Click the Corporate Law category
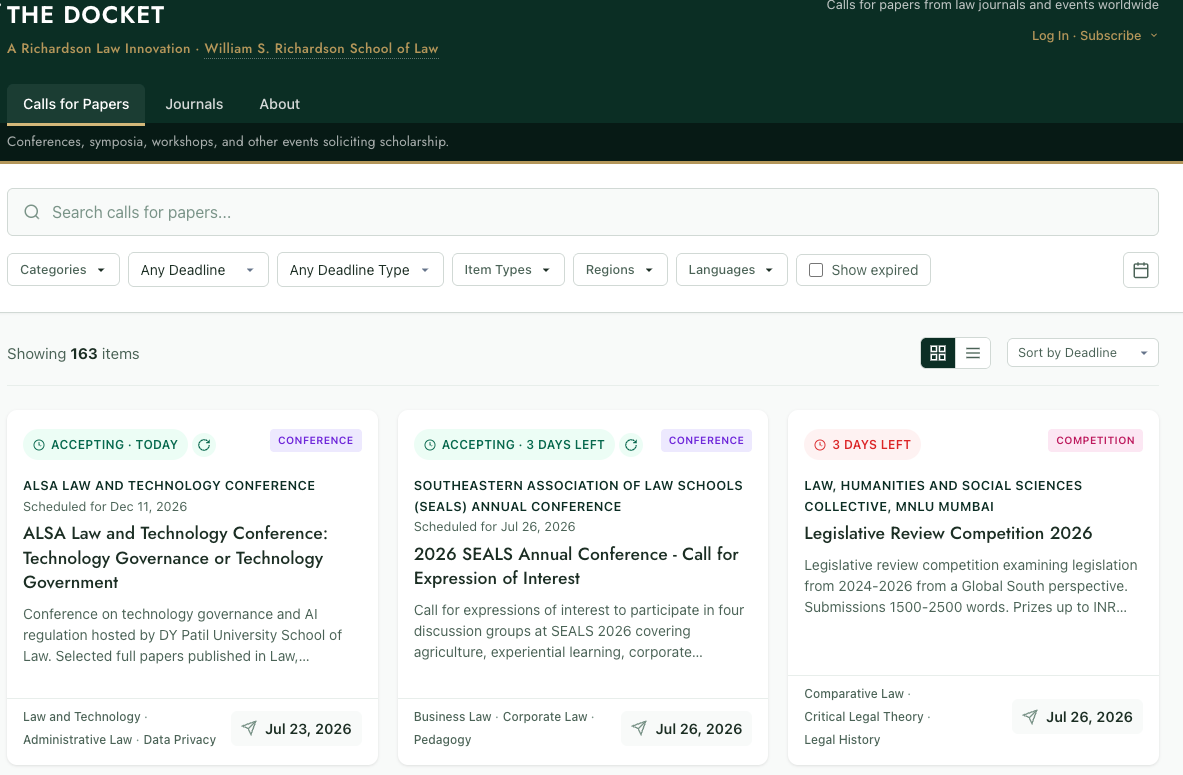Screen dimensions: 1183x775 click(545, 717)
